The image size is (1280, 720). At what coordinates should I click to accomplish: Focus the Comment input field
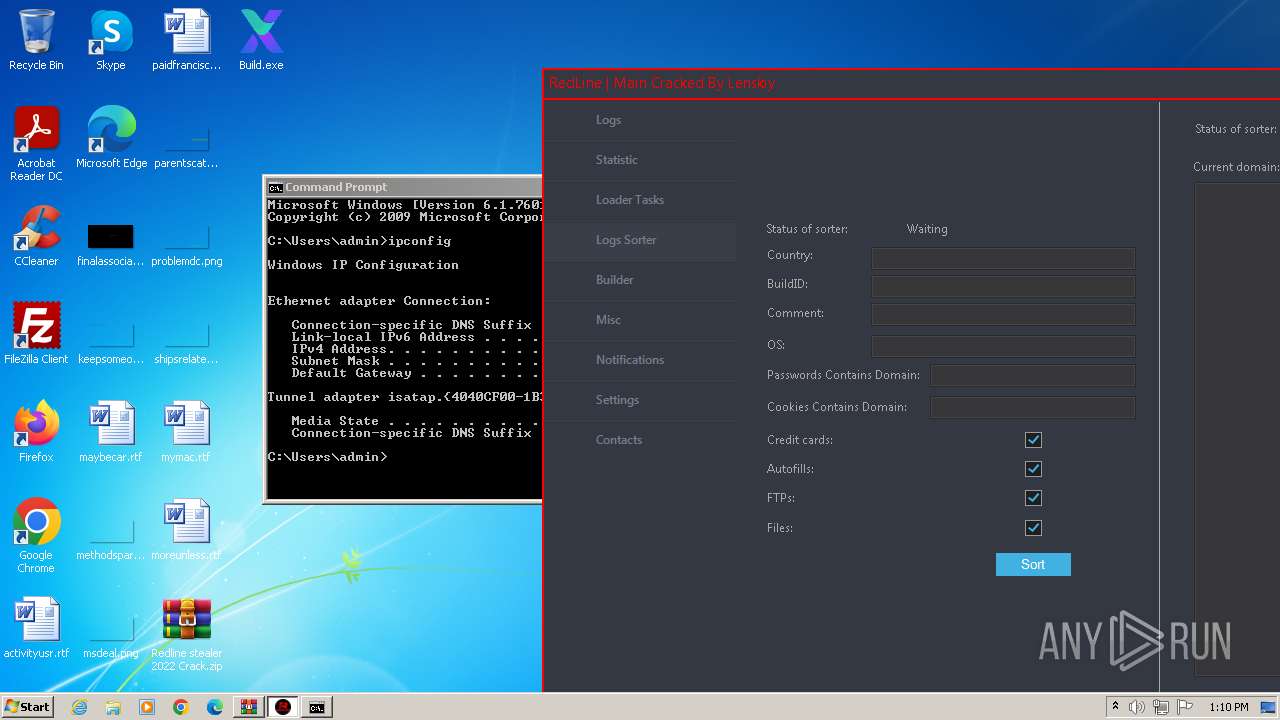[1003, 315]
